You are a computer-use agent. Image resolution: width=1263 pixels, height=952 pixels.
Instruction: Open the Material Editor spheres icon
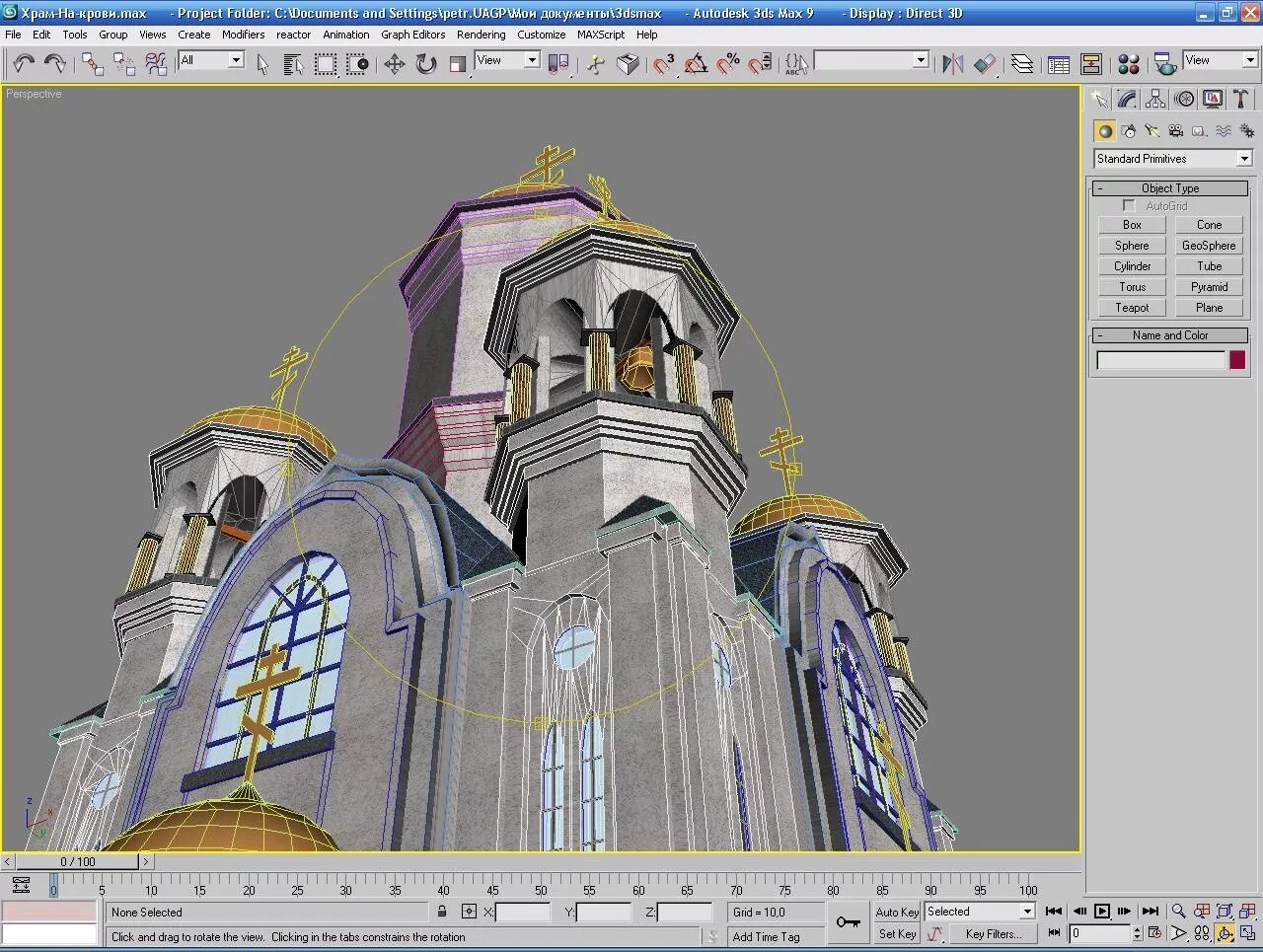click(1129, 64)
